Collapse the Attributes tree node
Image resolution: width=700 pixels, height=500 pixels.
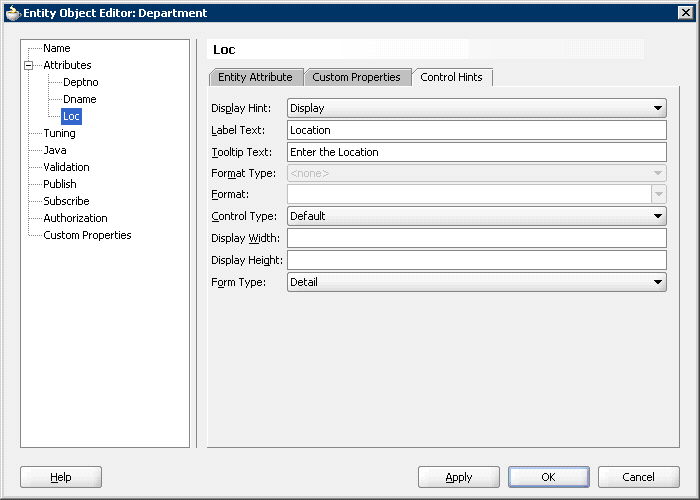click(29, 66)
